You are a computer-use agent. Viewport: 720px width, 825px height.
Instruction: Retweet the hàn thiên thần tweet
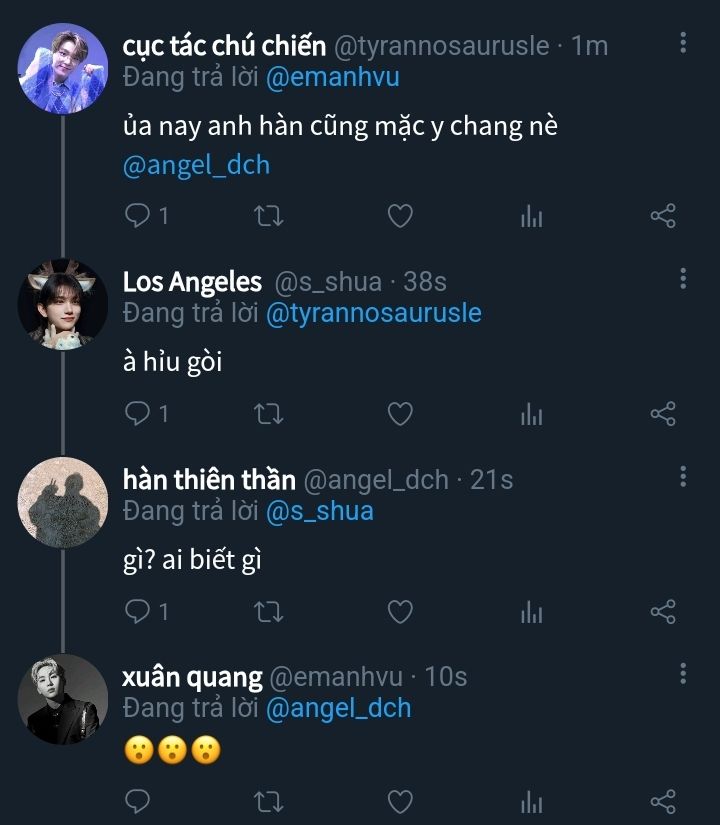tap(269, 611)
